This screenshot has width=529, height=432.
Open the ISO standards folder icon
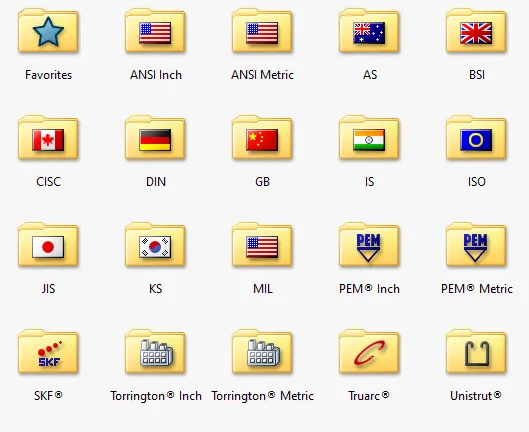tap(476, 138)
